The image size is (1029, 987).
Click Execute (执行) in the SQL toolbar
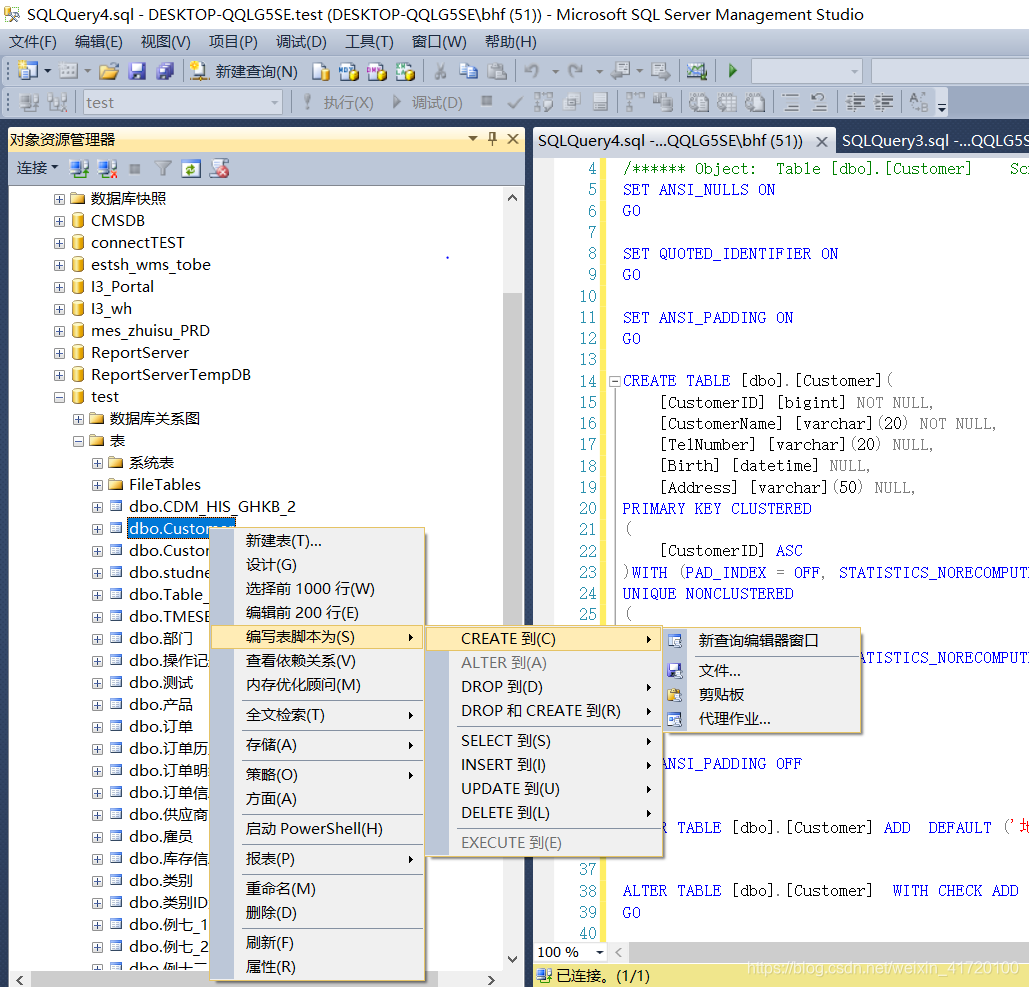[x=339, y=103]
